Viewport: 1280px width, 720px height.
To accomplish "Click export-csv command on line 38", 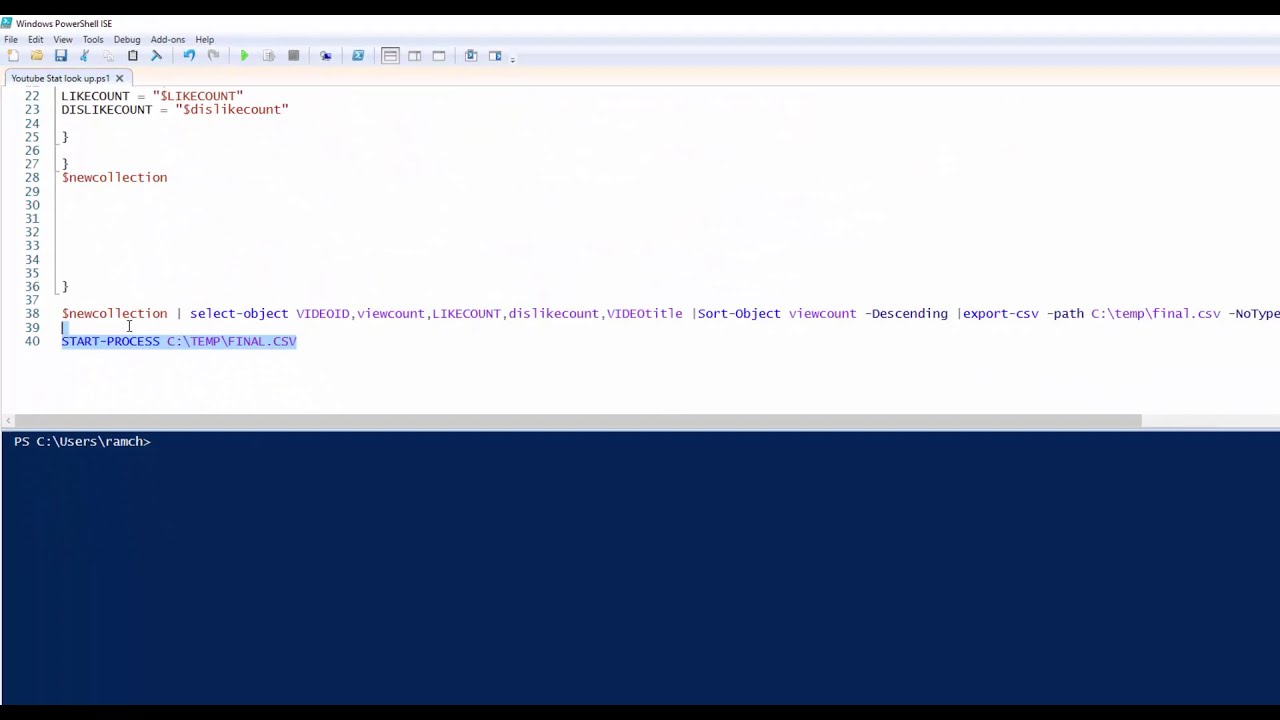I will 1001,313.
